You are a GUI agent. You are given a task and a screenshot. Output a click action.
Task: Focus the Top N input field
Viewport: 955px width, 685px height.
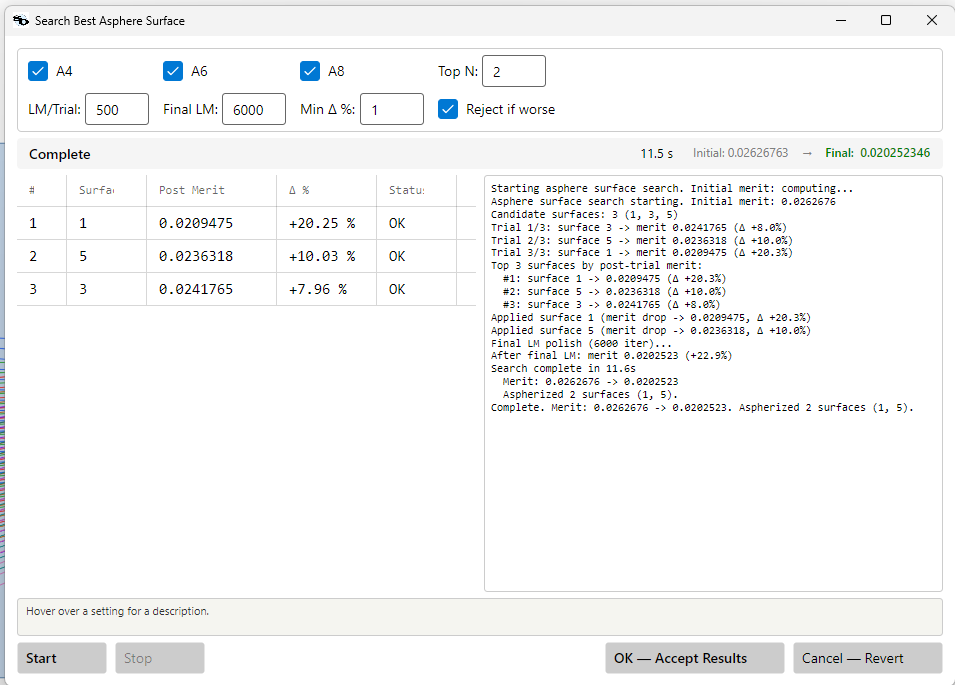(x=514, y=71)
